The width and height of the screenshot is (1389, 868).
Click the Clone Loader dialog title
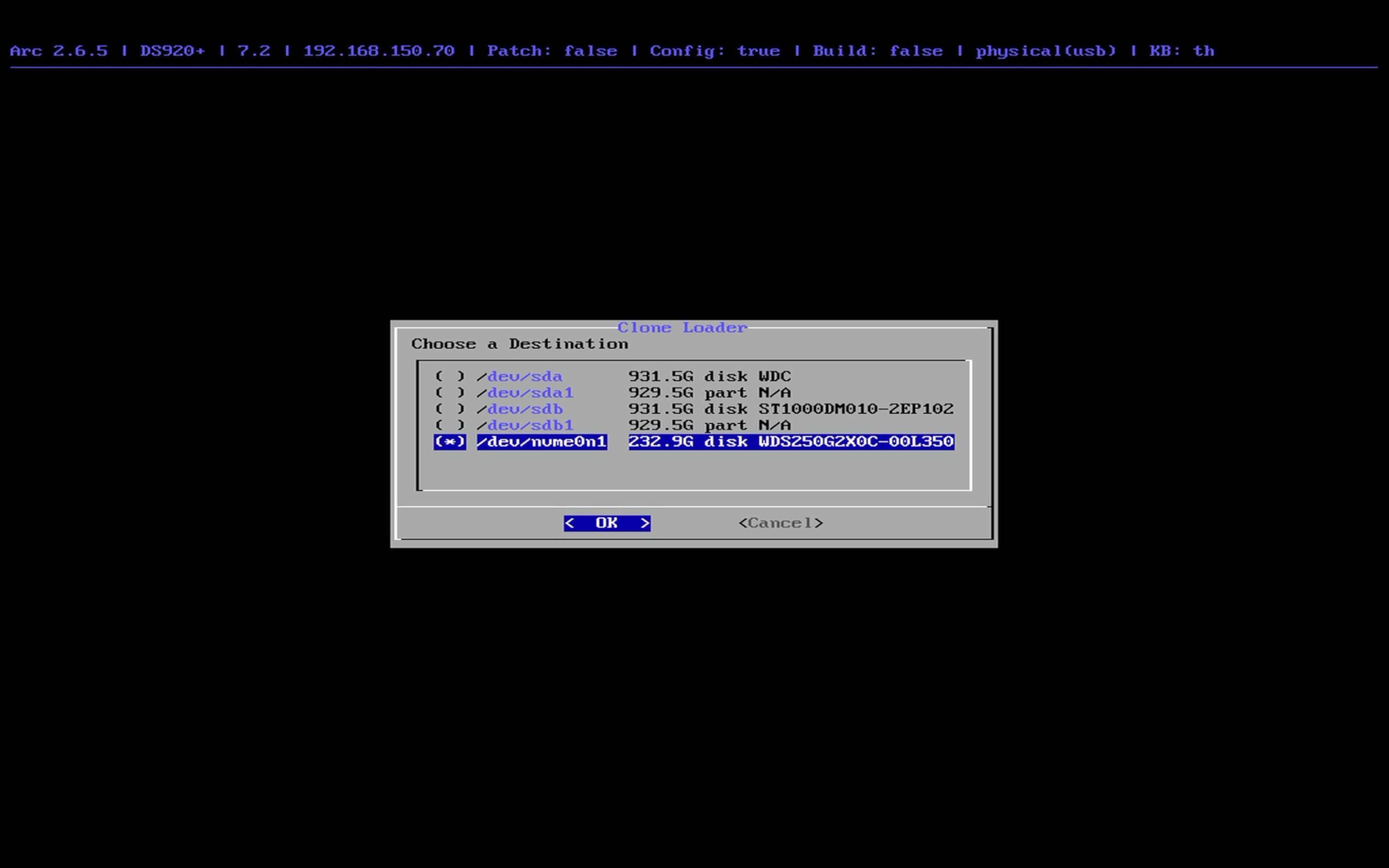[x=682, y=328]
